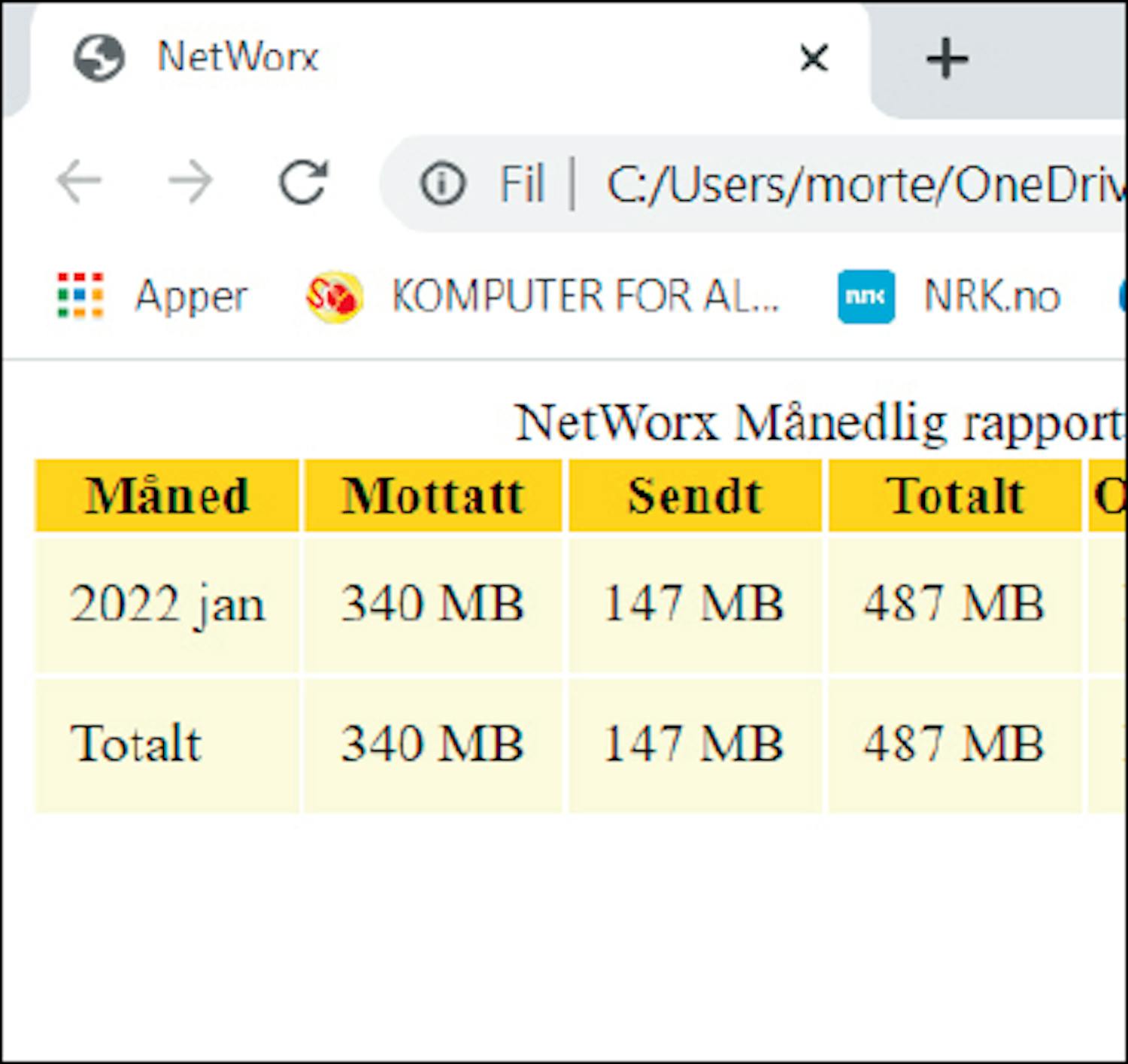
Task: Click the address bar file path
Action: click(865, 184)
